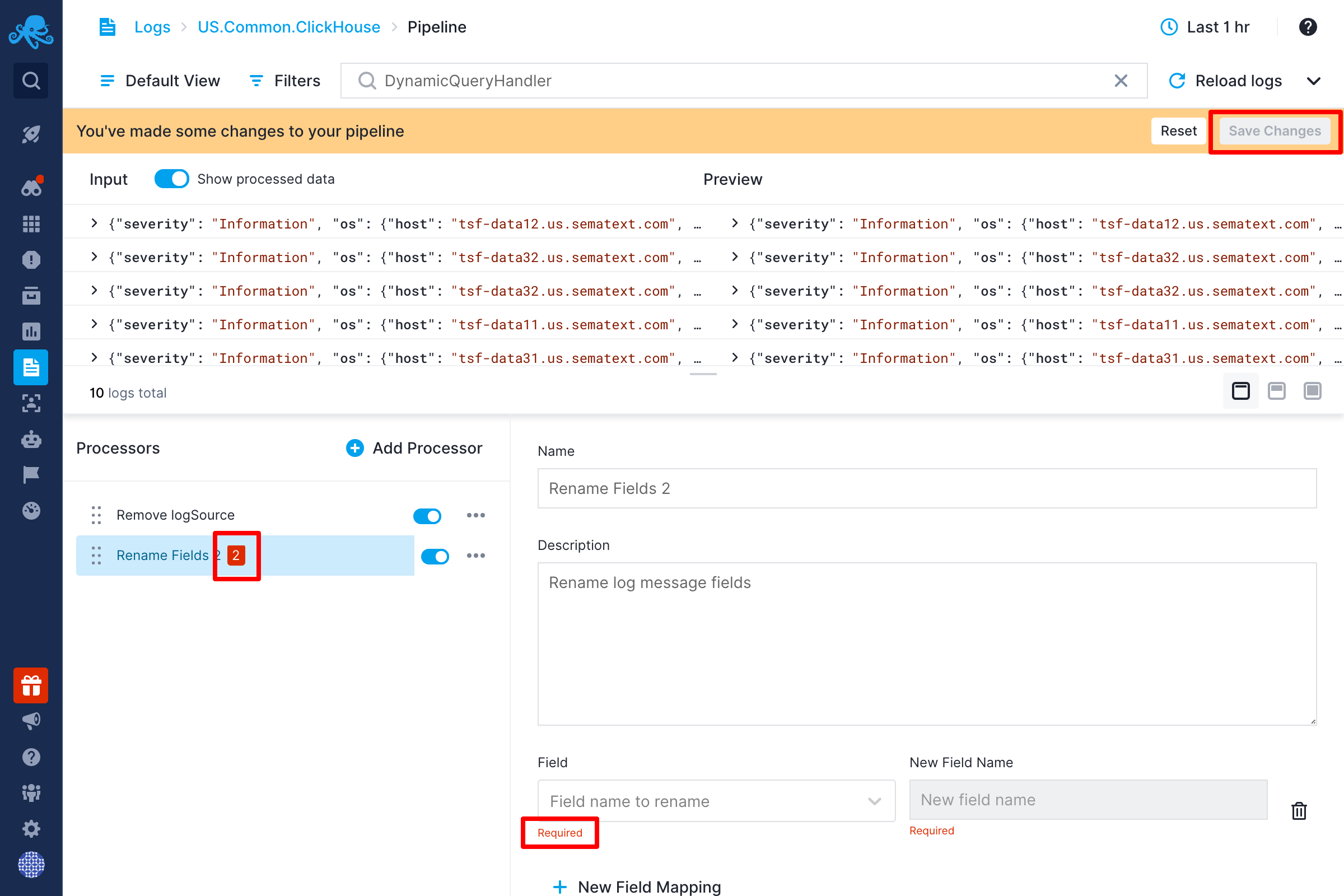
Task: Click the red gift box icon
Action: tap(31, 685)
